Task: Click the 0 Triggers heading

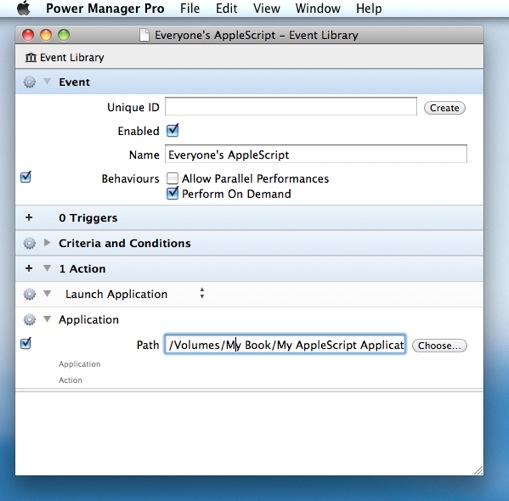Action: (88, 218)
